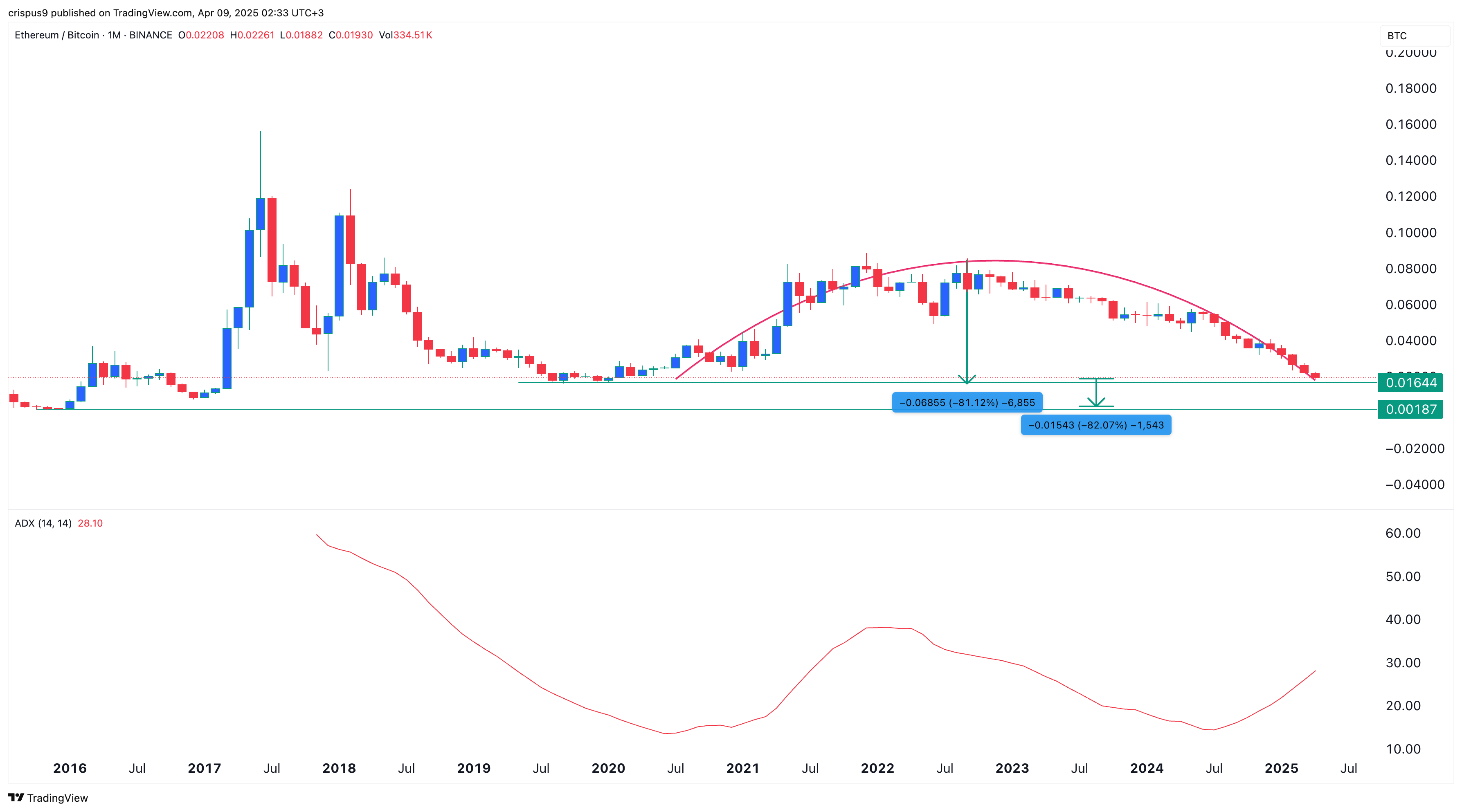This screenshot has width=1462, height=812.
Task: Click the published-by crispus9 header text
Action: tap(166, 13)
